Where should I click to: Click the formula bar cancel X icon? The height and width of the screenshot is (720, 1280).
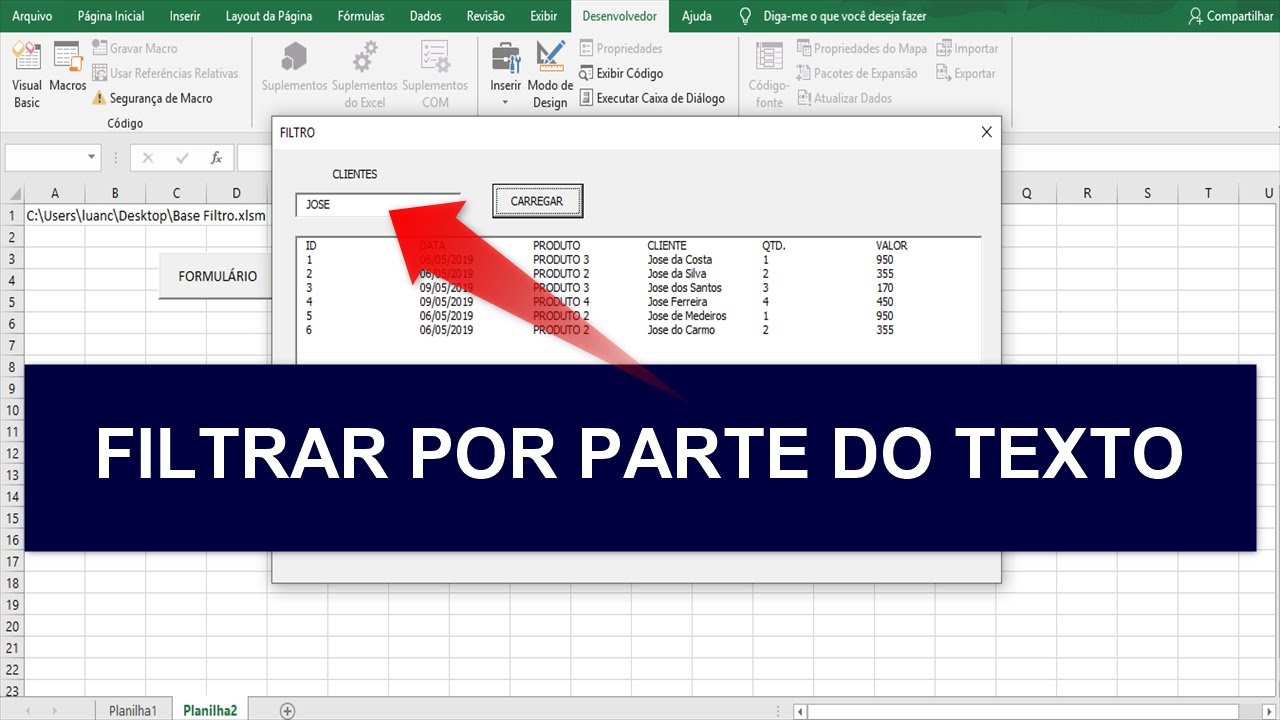(148, 158)
